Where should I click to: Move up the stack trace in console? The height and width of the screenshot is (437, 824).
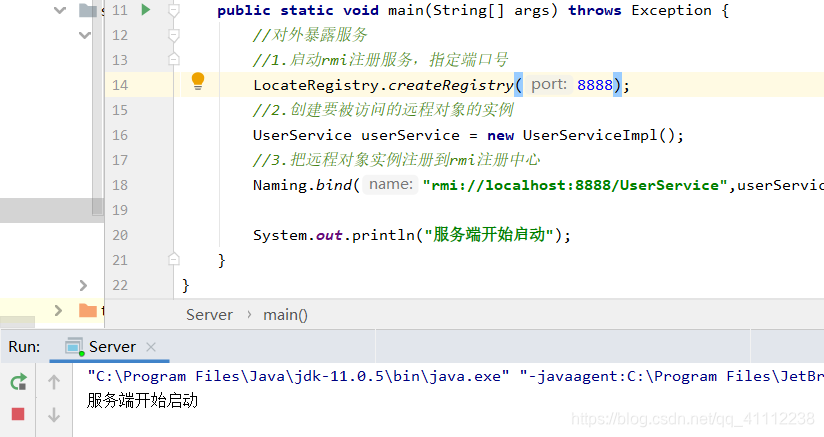[54, 382]
